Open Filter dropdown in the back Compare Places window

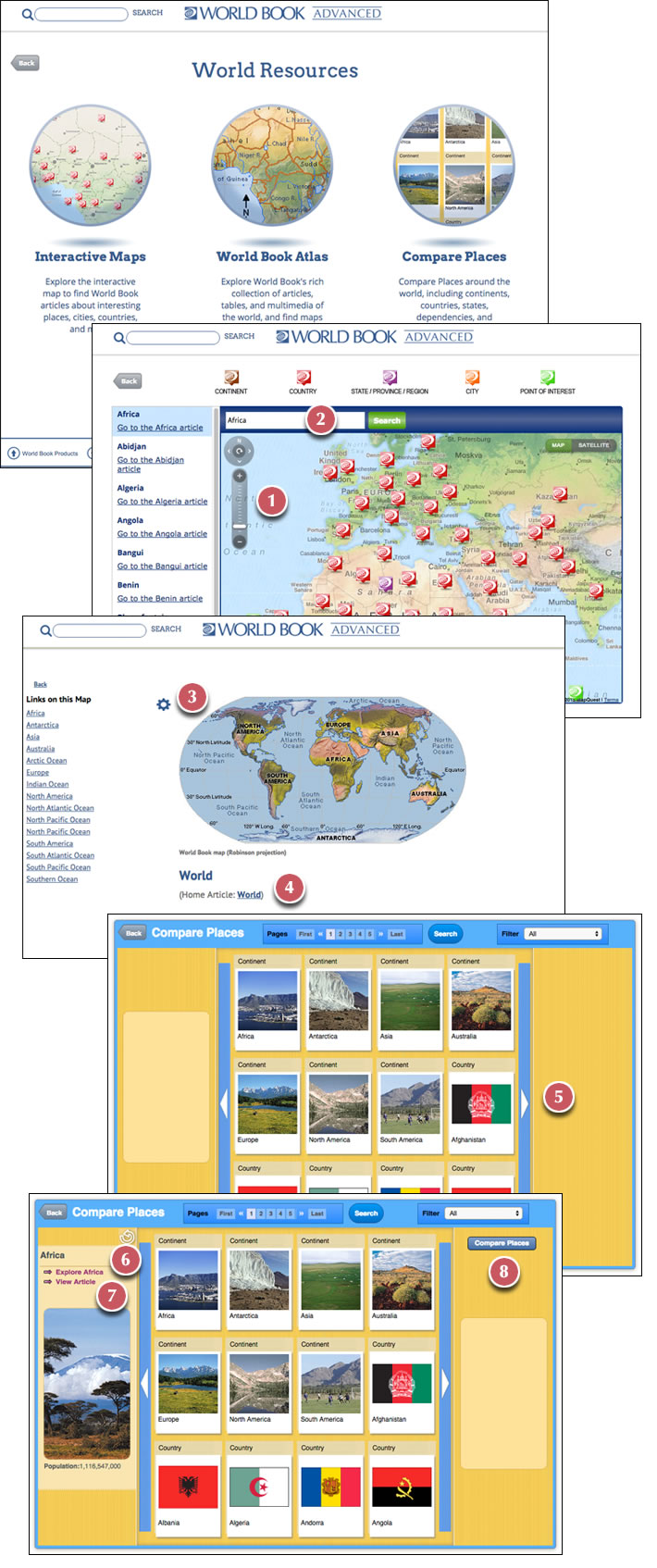coord(564,933)
